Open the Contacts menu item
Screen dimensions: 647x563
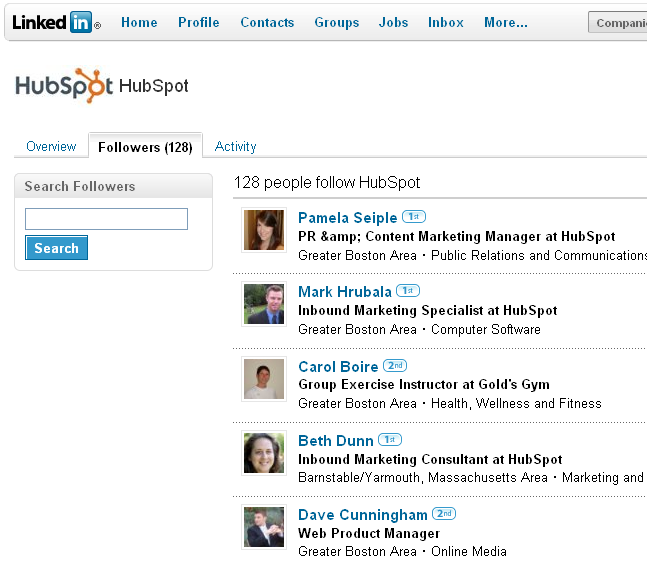point(267,22)
